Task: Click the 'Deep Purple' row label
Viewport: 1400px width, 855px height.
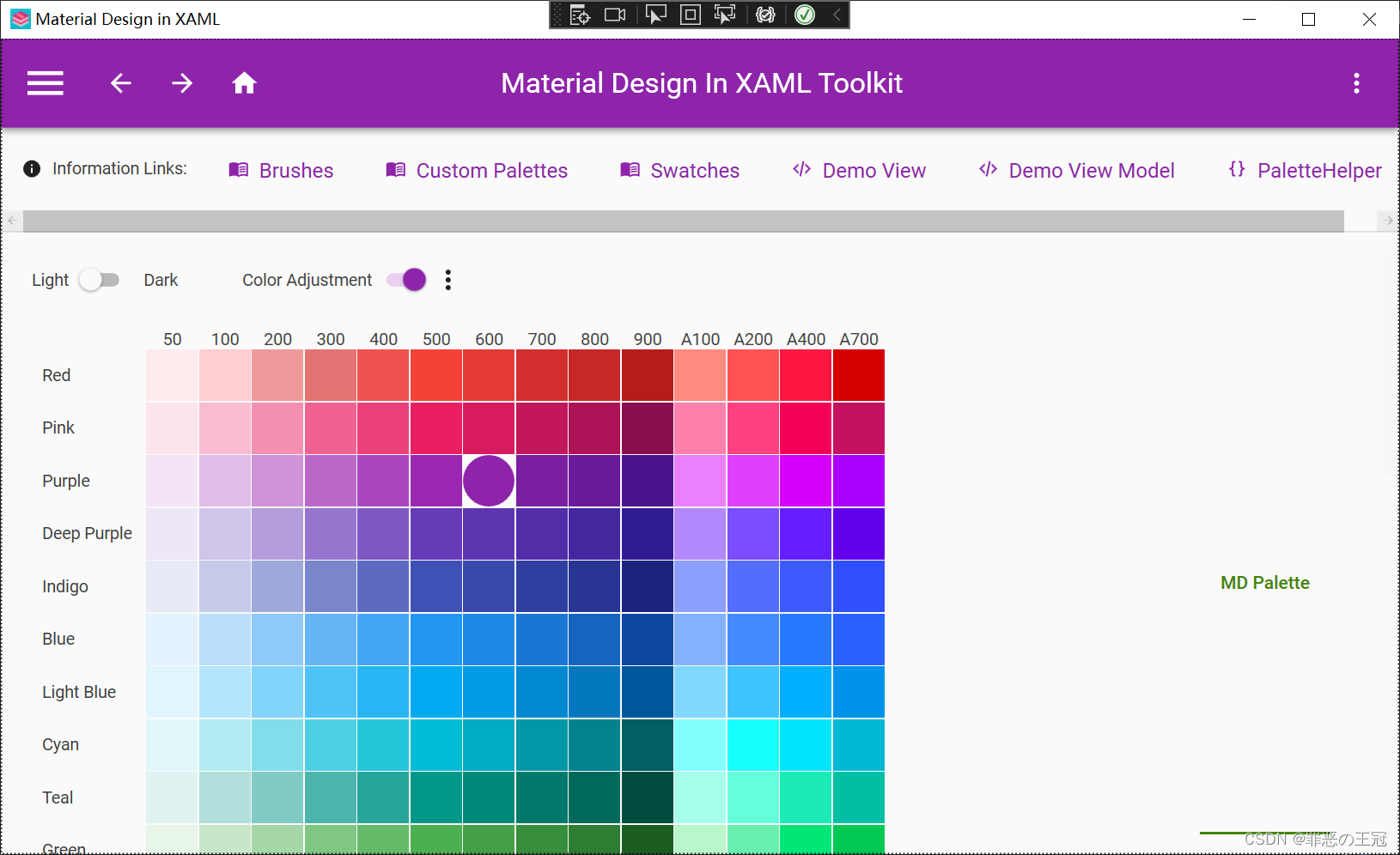Action: pyautogui.click(x=87, y=534)
